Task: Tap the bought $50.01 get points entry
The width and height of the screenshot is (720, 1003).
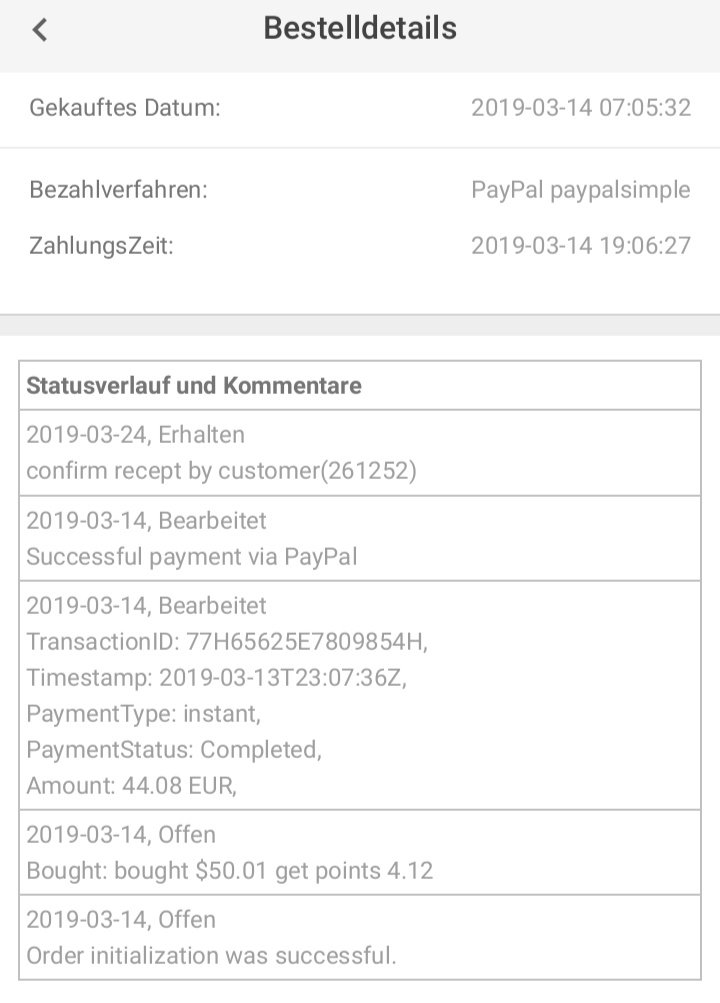Action: pyautogui.click(x=229, y=871)
